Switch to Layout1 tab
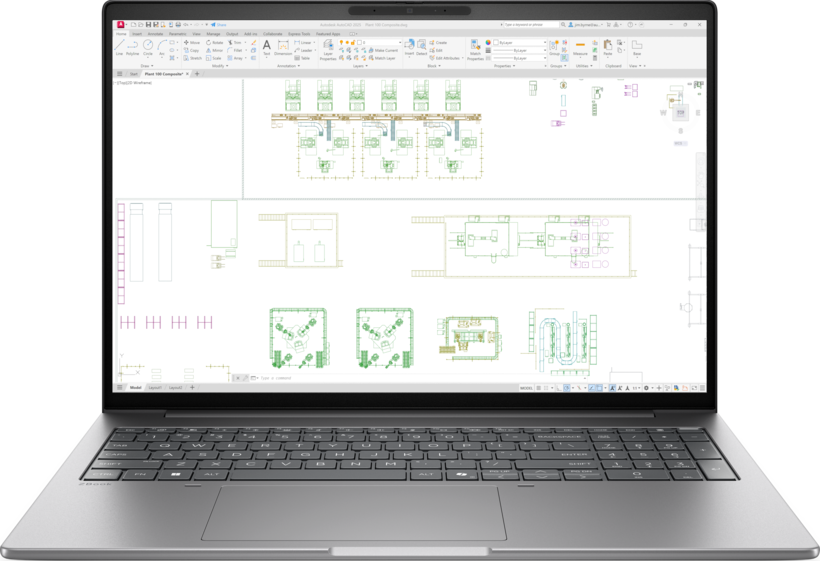The width and height of the screenshot is (820, 561). [x=155, y=388]
